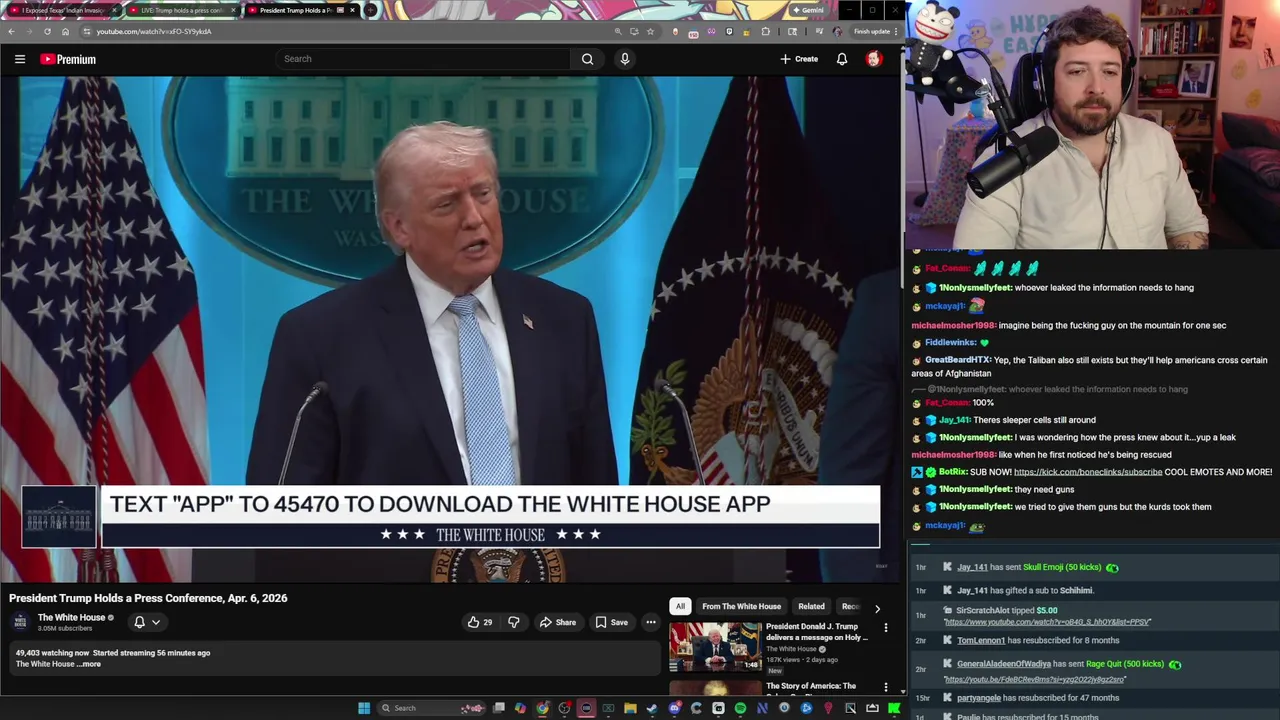Screen dimensions: 1280x720
Task: Open a new browser tab with plus button
Action: (x=371, y=10)
